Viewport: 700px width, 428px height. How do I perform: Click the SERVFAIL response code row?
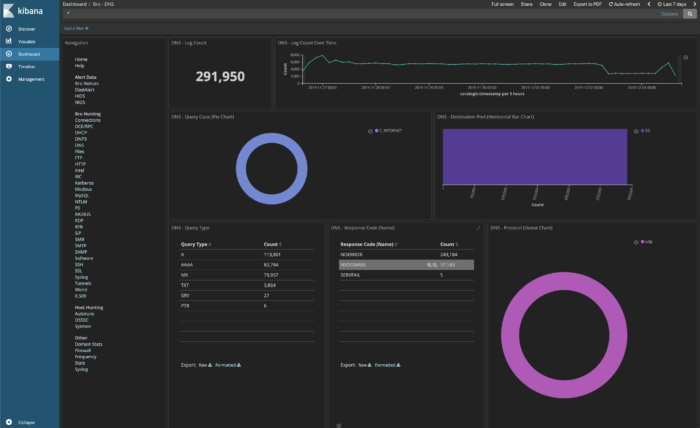406,275
